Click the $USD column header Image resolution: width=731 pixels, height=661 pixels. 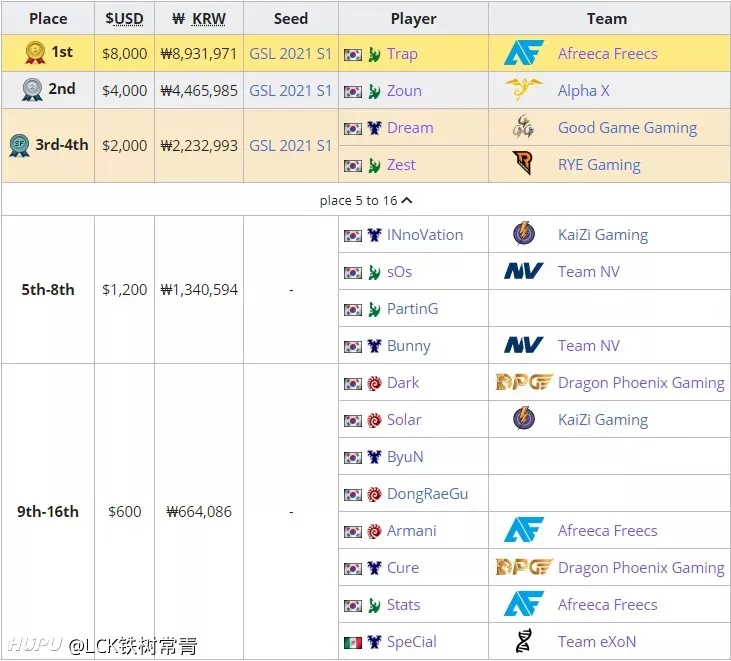pos(124,18)
